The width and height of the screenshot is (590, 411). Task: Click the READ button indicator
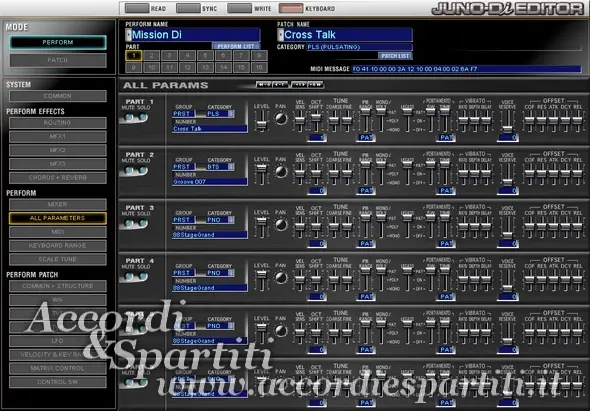click(x=137, y=8)
